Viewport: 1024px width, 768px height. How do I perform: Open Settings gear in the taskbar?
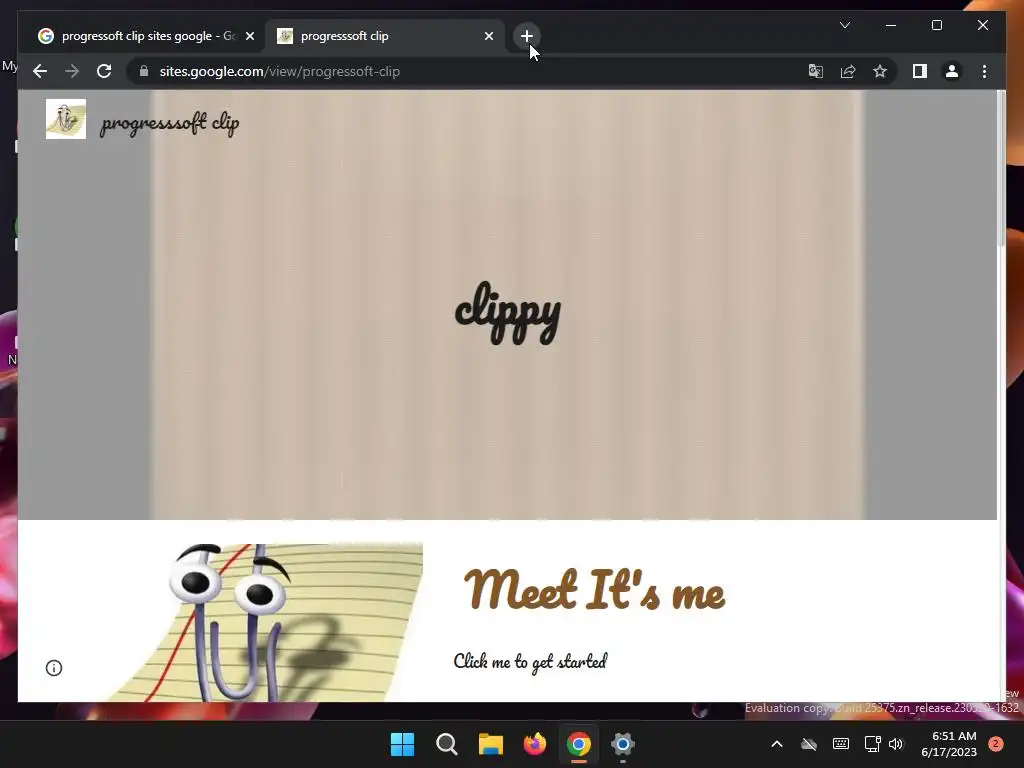pyautogui.click(x=622, y=744)
